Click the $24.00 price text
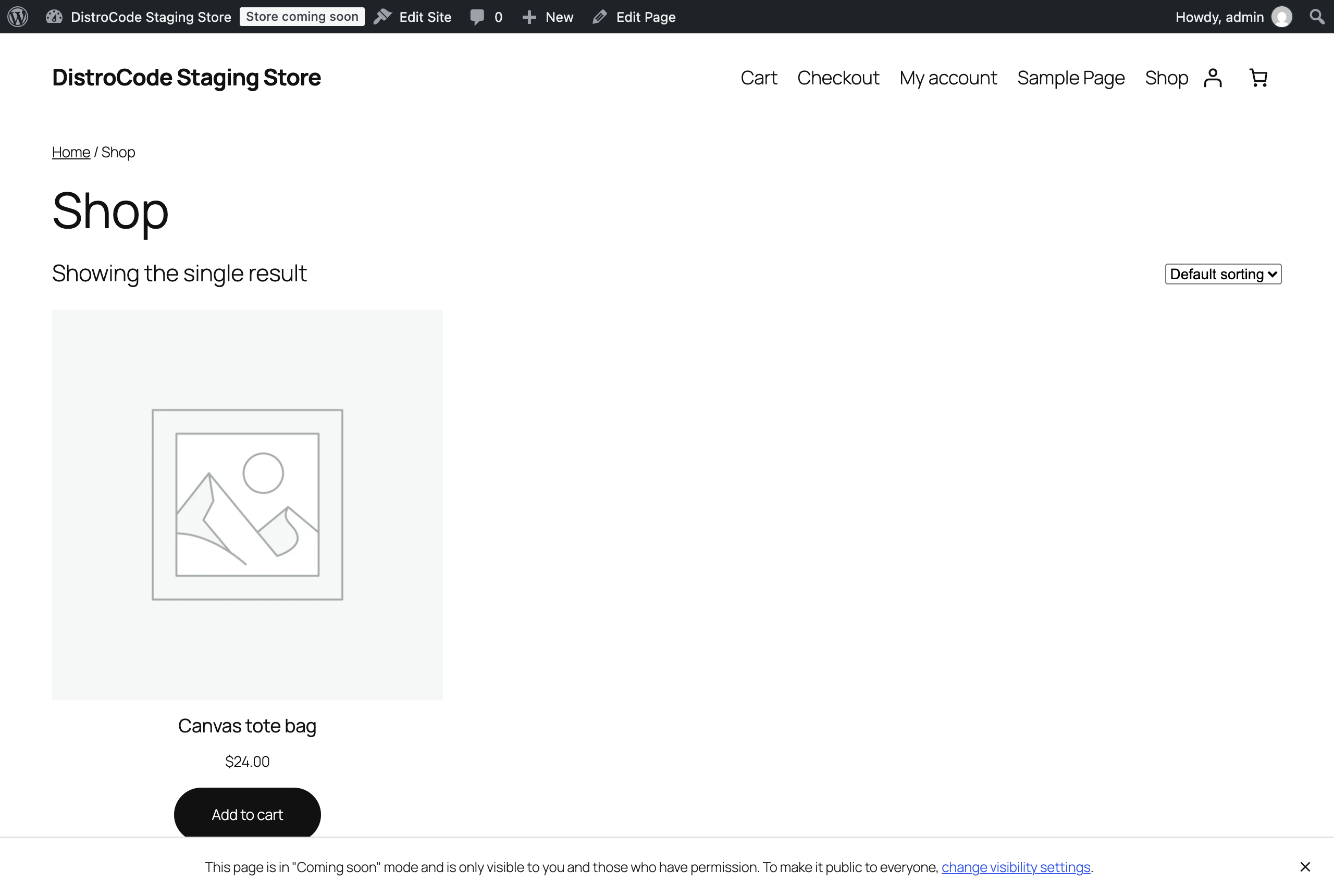1334x896 pixels. pyautogui.click(x=247, y=762)
